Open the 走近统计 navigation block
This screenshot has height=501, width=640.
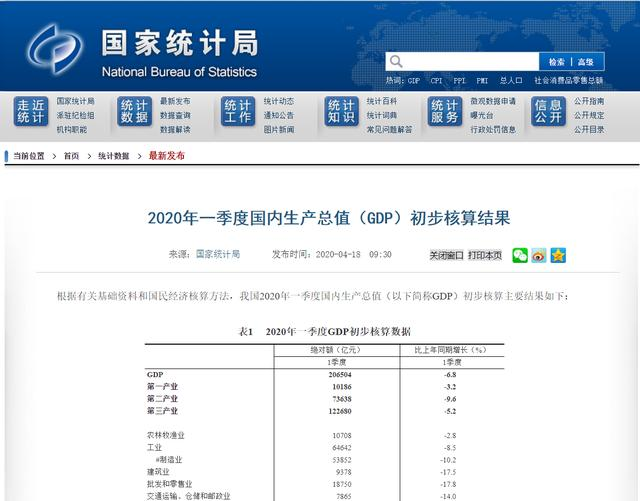31,111
